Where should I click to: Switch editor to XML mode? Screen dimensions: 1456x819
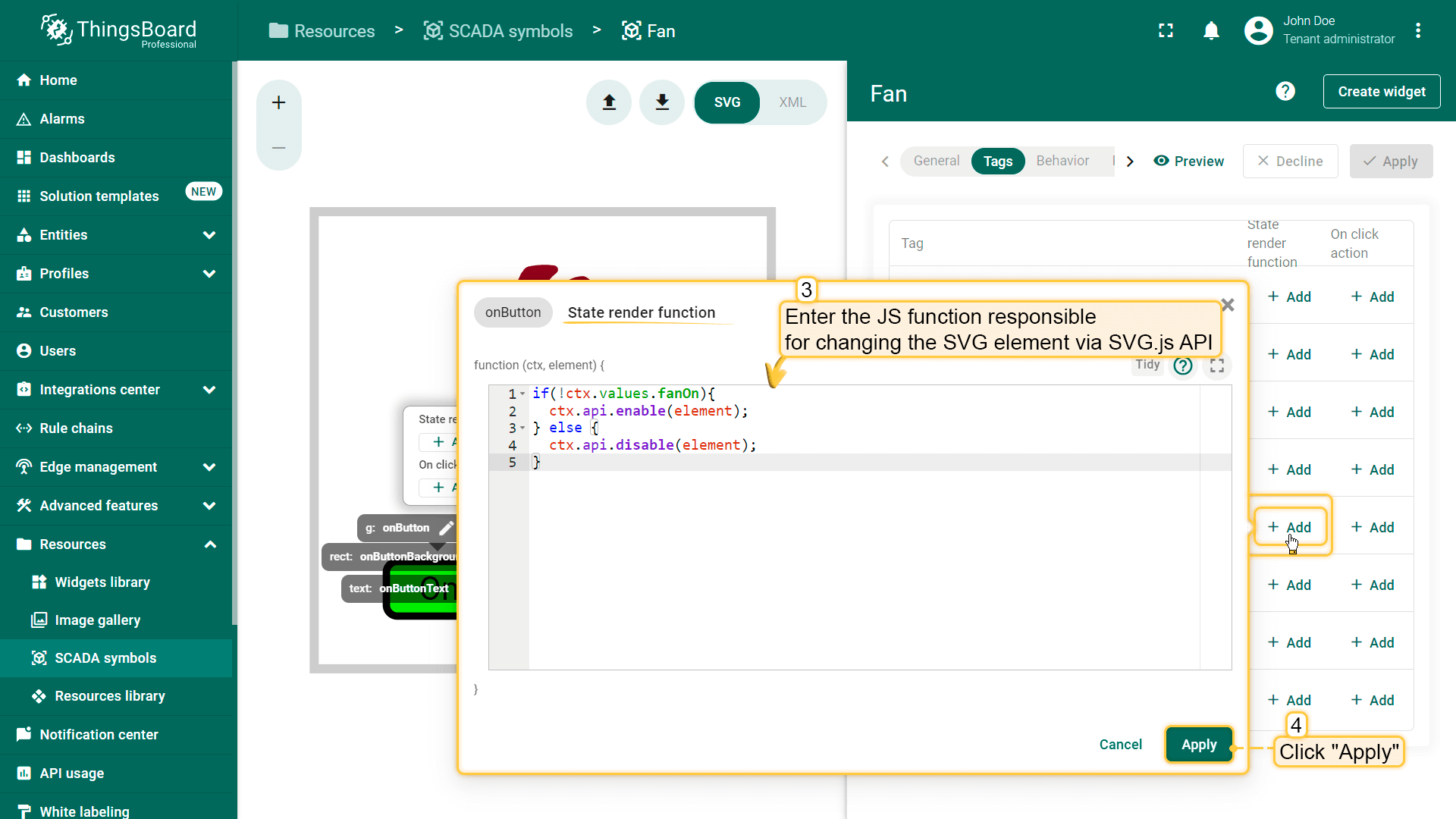point(792,102)
